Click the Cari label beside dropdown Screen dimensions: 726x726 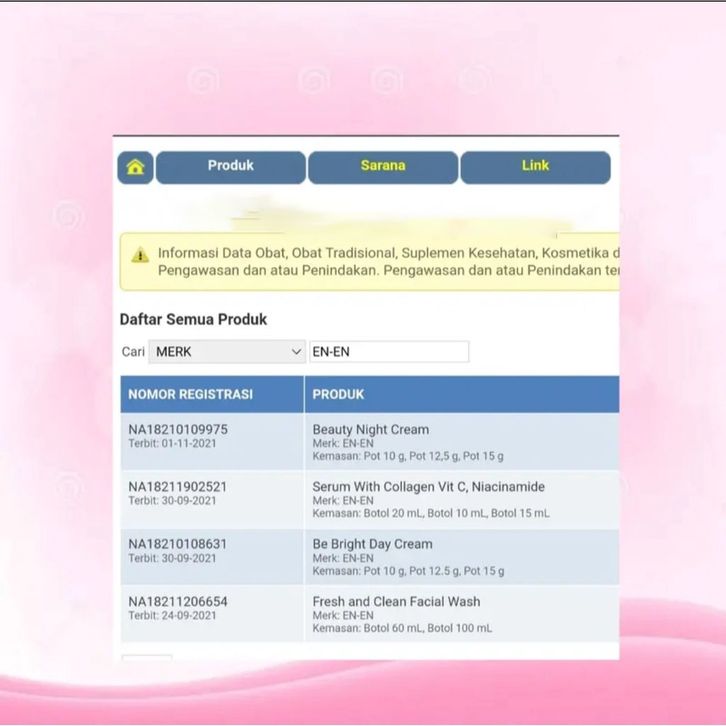tap(133, 352)
